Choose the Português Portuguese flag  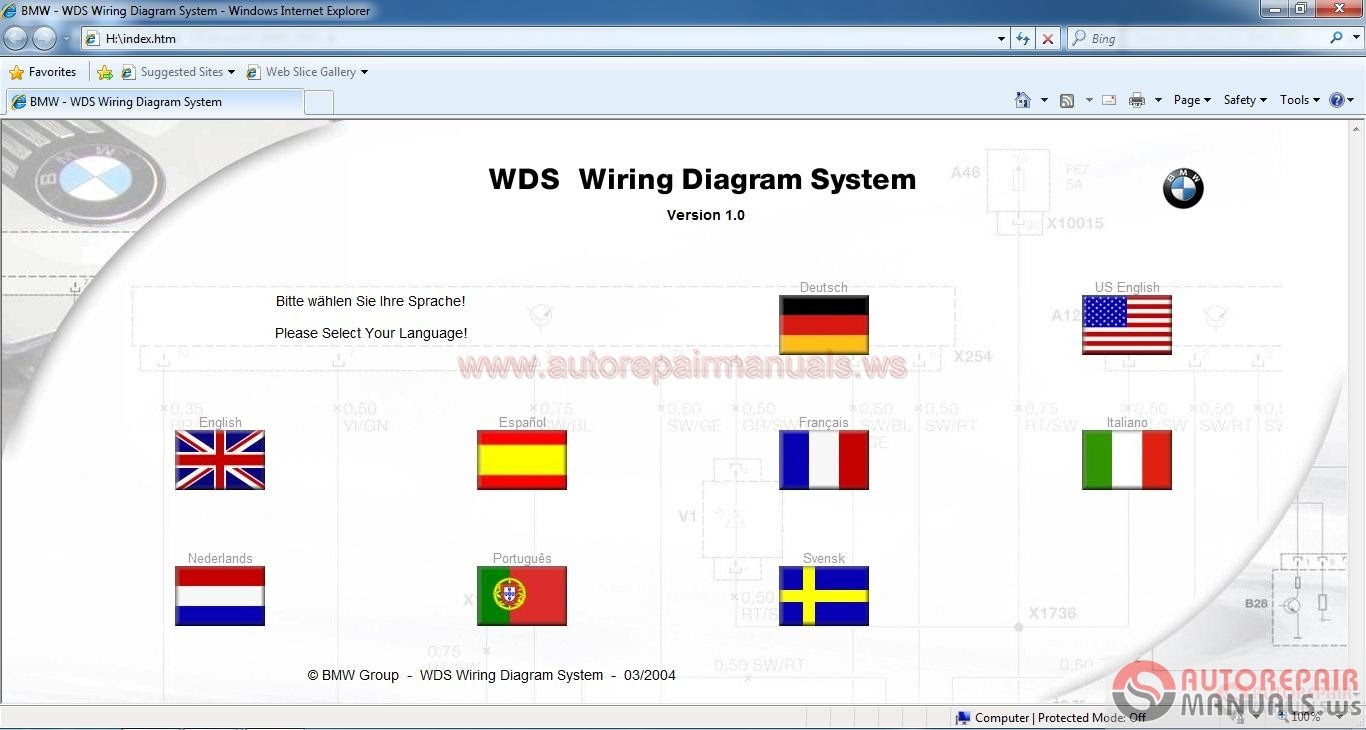pyautogui.click(x=522, y=596)
